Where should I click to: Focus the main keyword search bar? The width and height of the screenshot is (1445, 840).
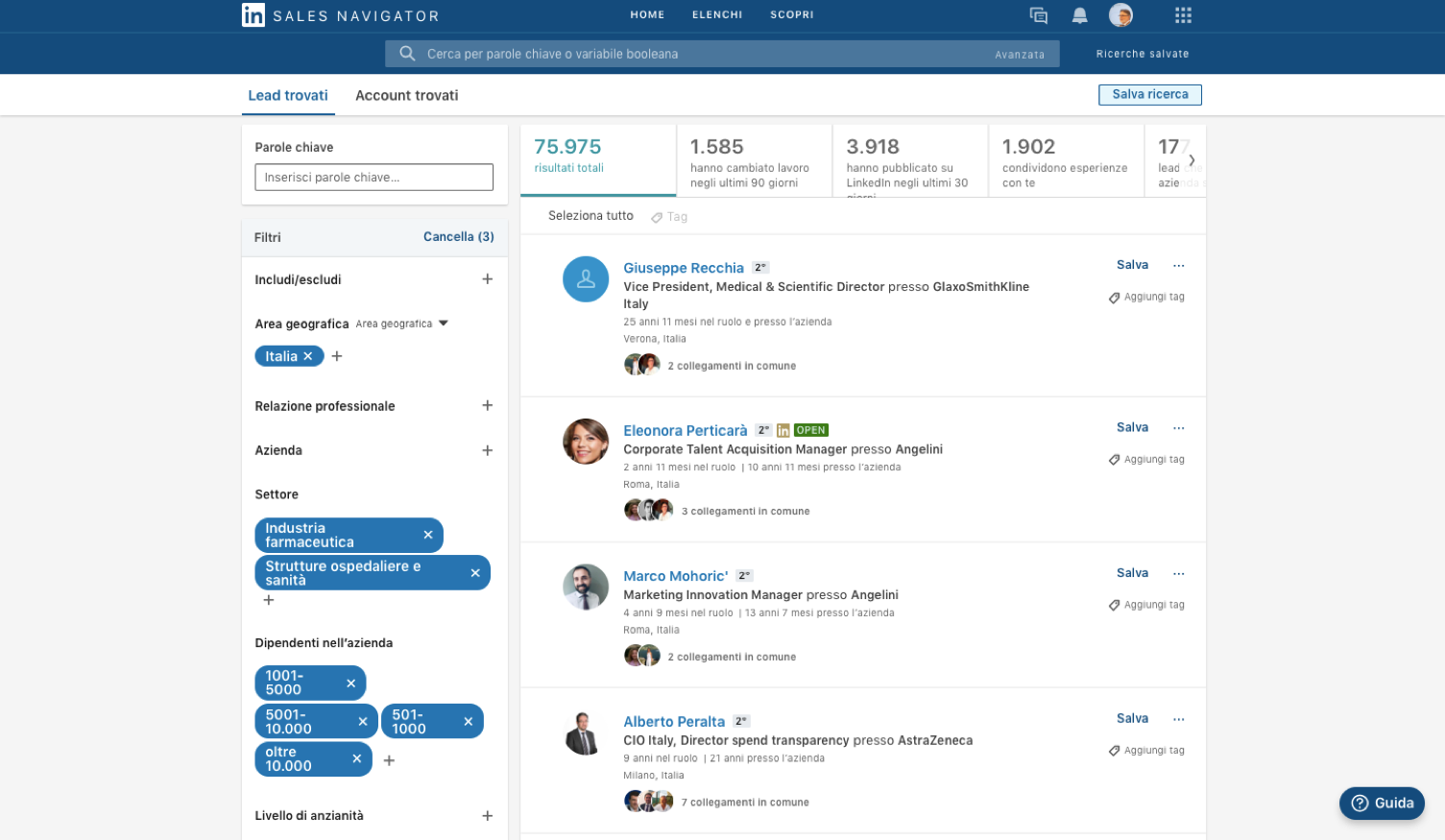point(722,54)
